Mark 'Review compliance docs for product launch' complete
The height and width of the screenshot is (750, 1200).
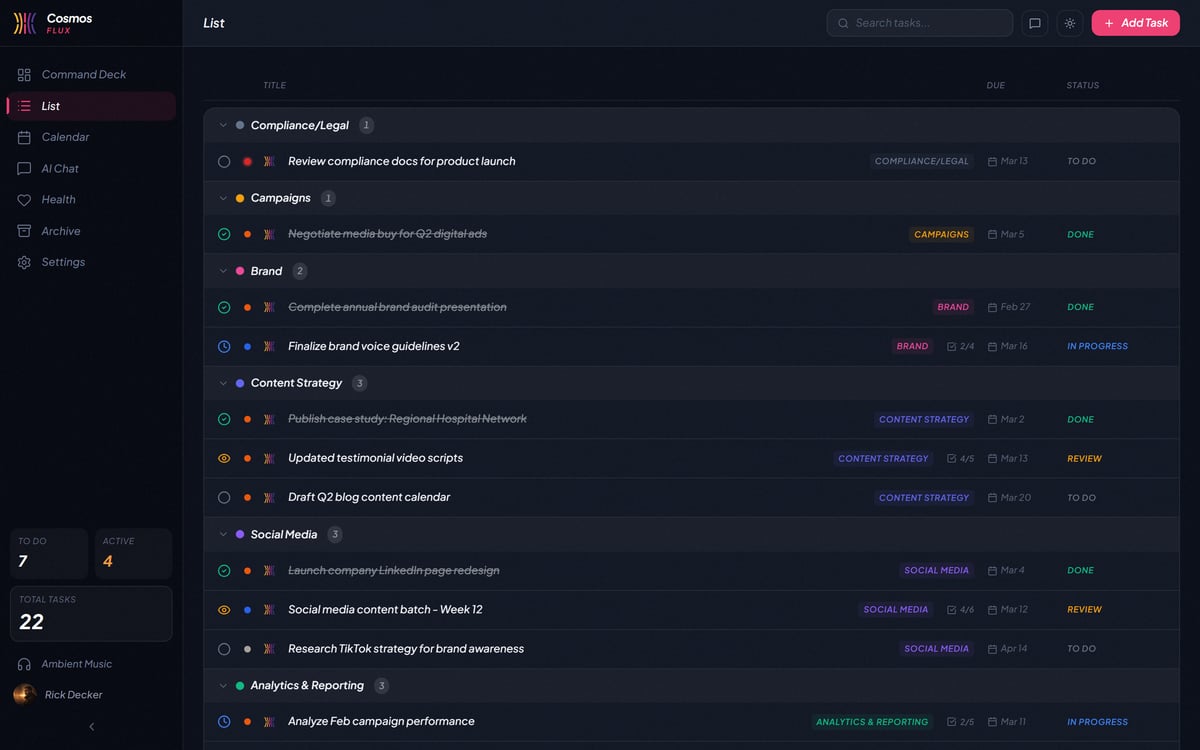click(224, 160)
